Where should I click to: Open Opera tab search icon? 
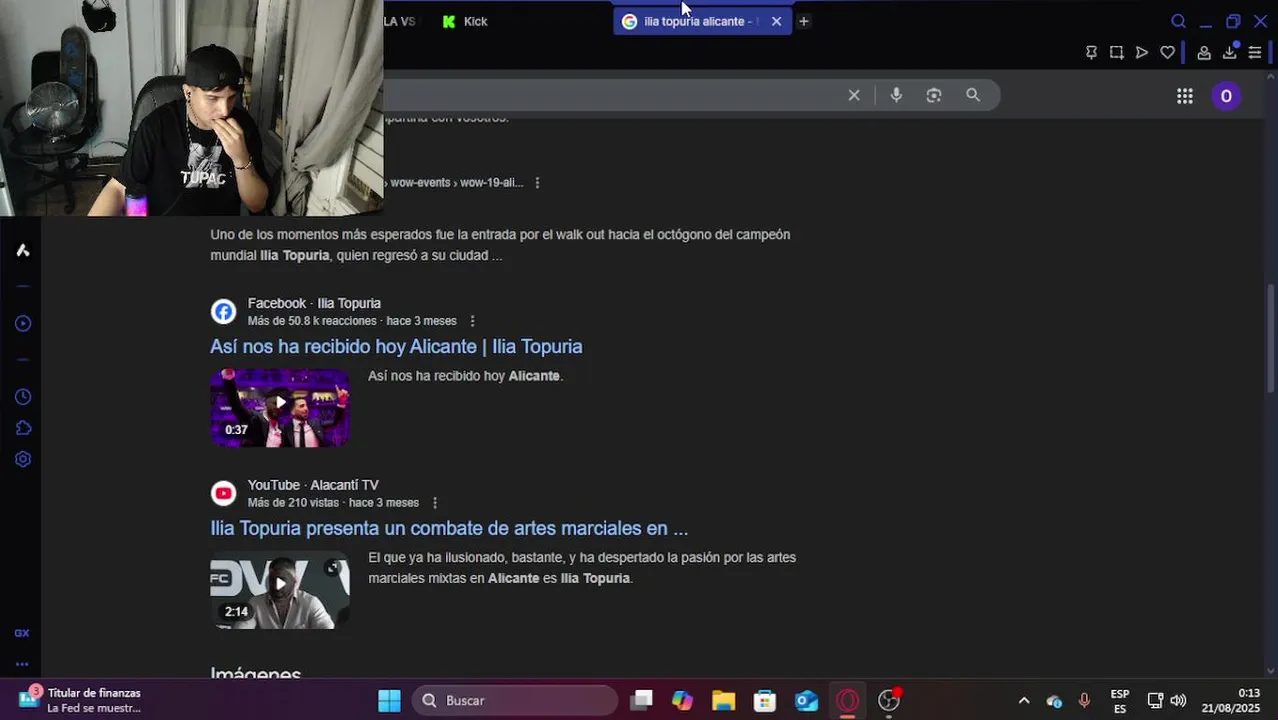[x=1178, y=21]
